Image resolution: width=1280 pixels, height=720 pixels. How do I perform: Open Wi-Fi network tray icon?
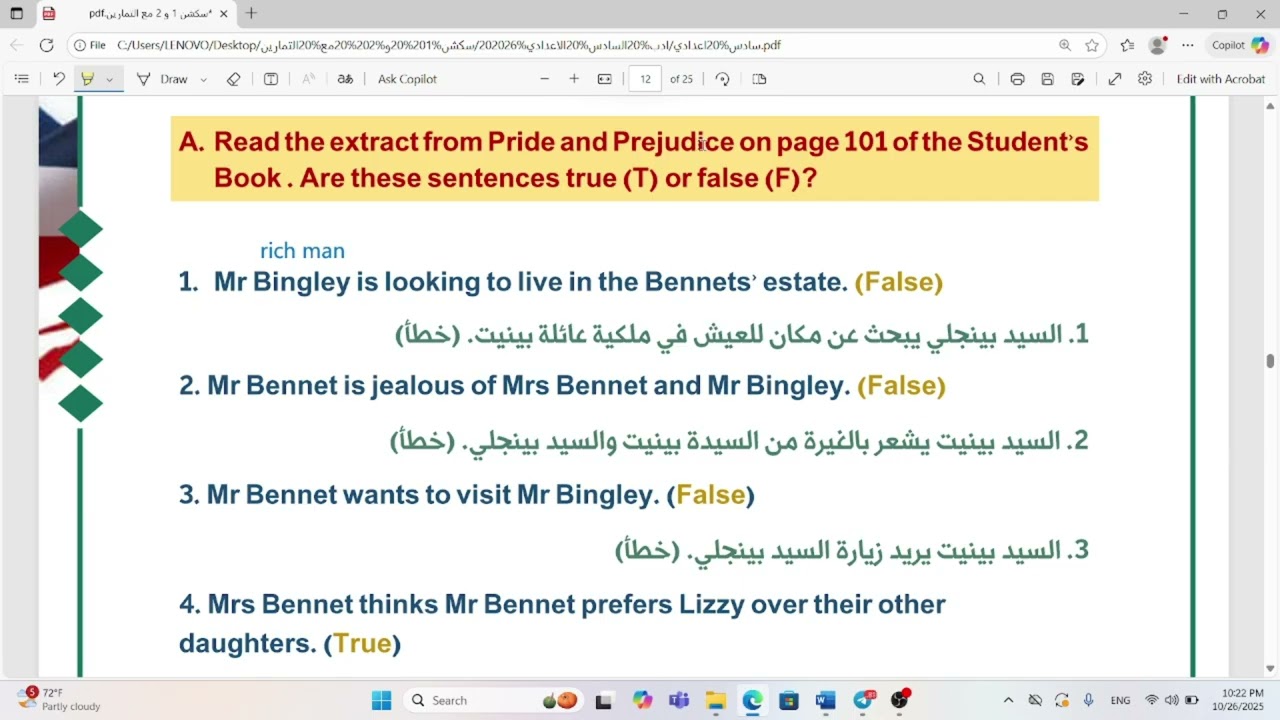pos(1151,701)
